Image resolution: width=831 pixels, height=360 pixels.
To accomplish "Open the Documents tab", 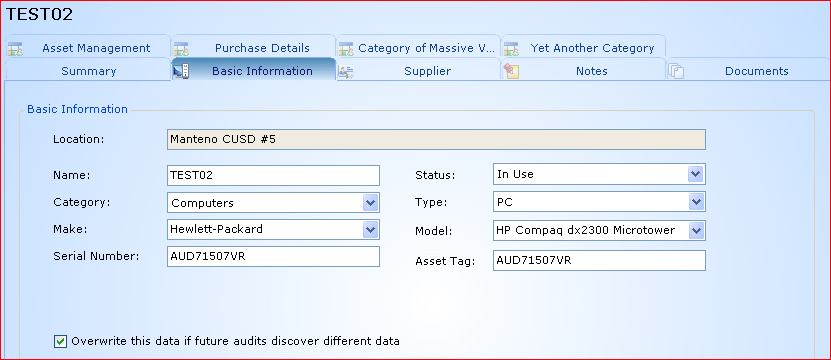I will pos(748,71).
